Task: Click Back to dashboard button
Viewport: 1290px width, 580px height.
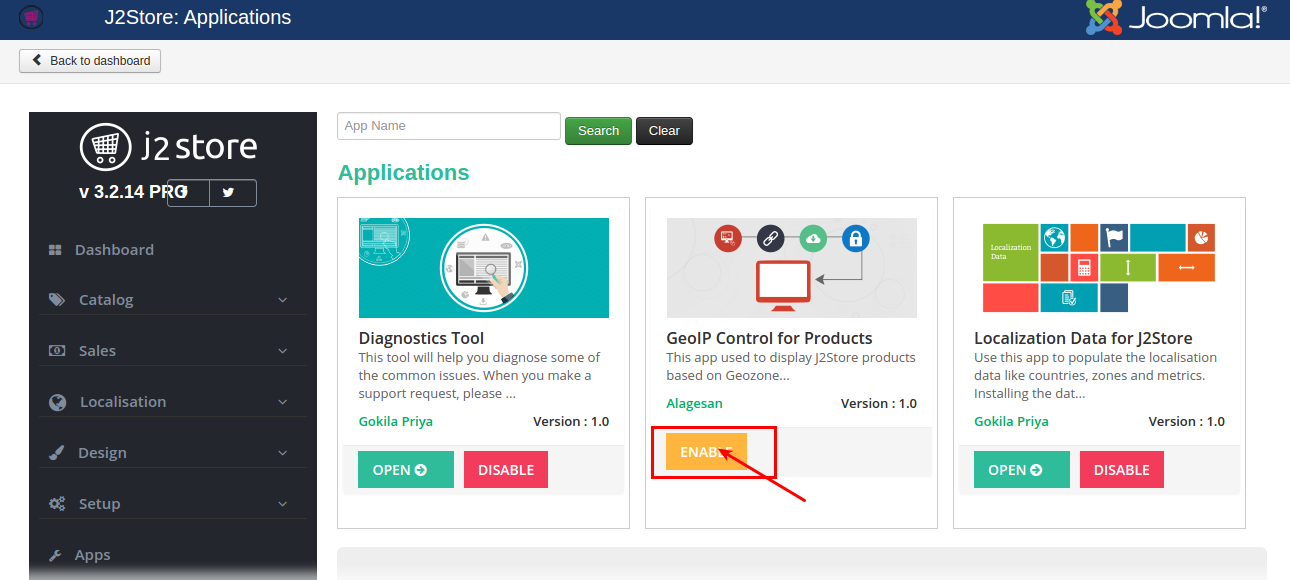Action: (x=90, y=61)
